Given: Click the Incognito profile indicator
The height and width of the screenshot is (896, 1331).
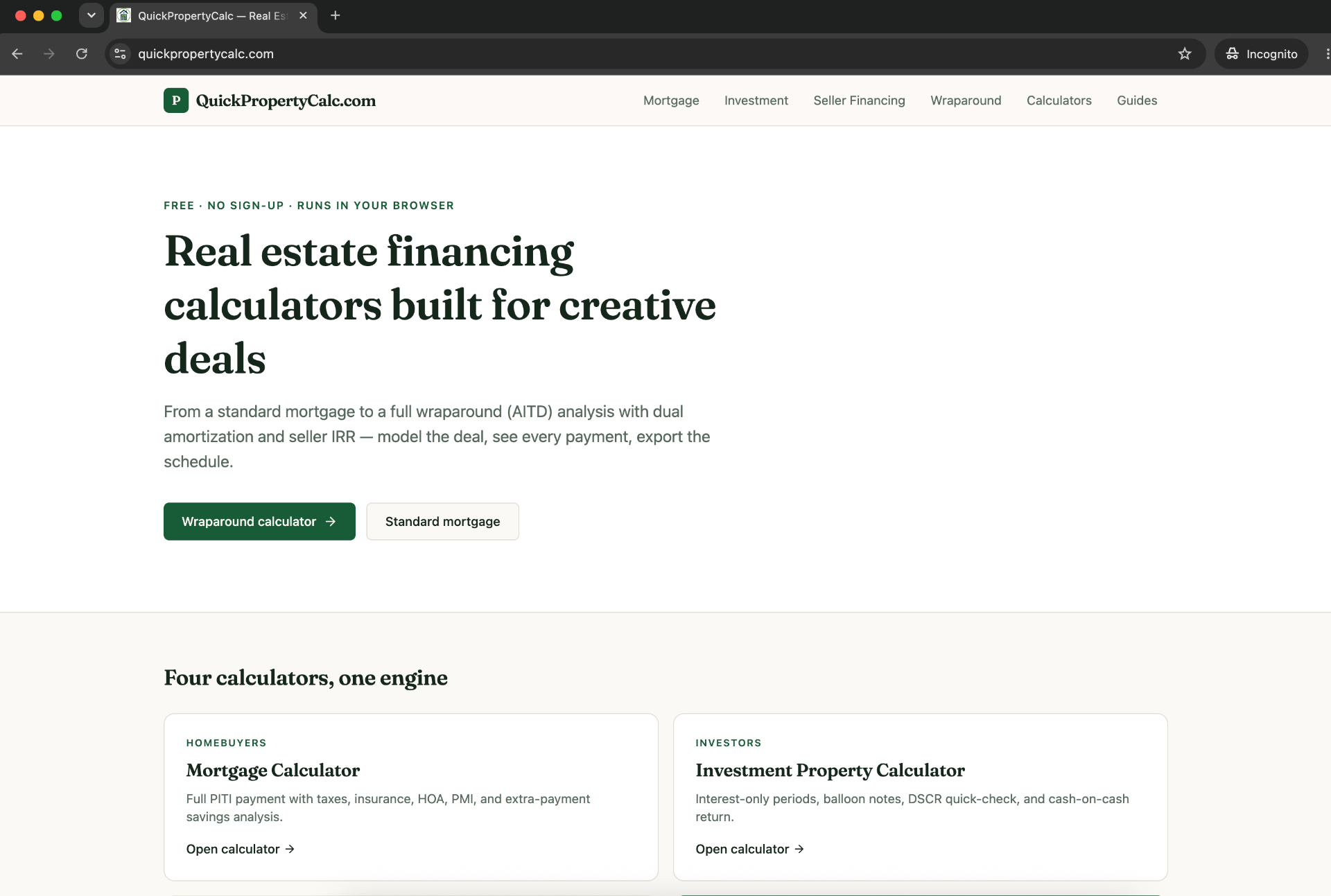Looking at the screenshot, I should [1261, 54].
